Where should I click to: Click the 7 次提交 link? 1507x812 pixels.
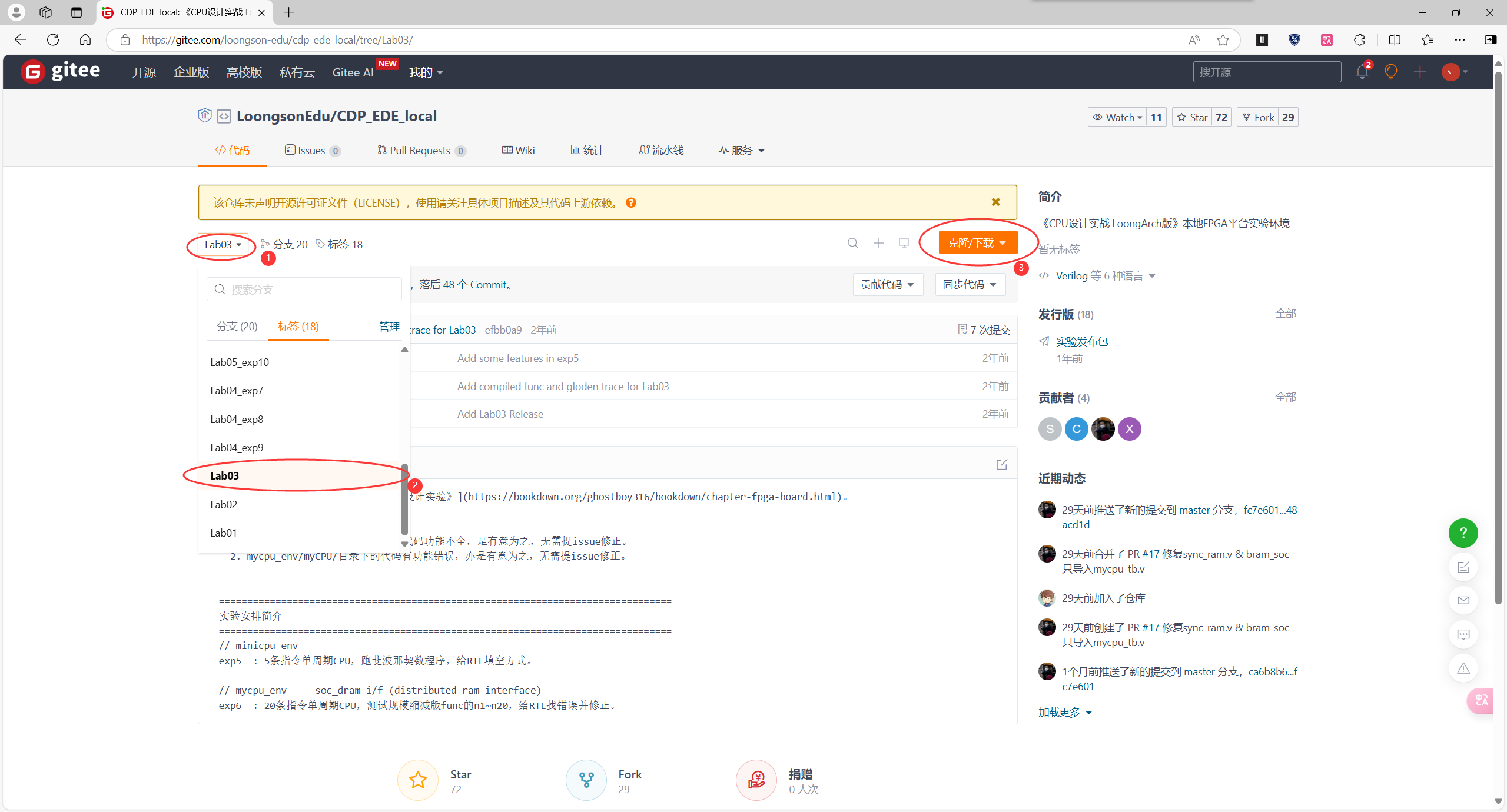(984, 330)
